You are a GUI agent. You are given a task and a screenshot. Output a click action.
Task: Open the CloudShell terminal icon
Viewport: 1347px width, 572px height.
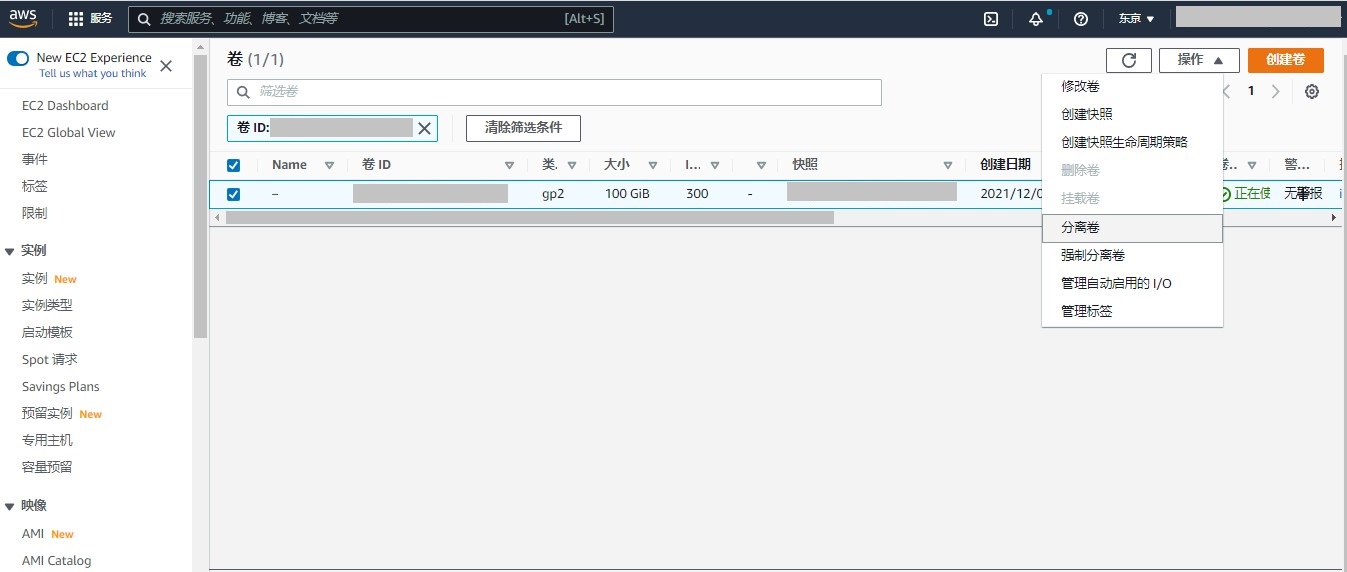point(991,18)
